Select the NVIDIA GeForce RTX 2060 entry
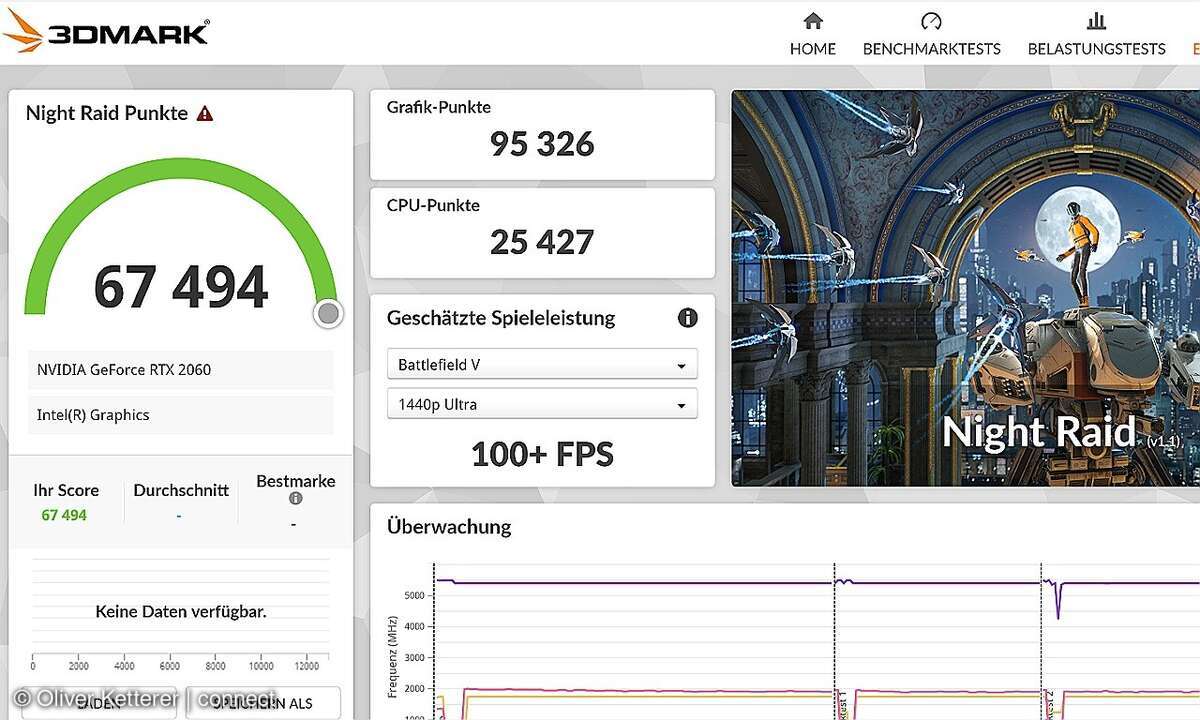This screenshot has width=1200, height=720. [180, 369]
